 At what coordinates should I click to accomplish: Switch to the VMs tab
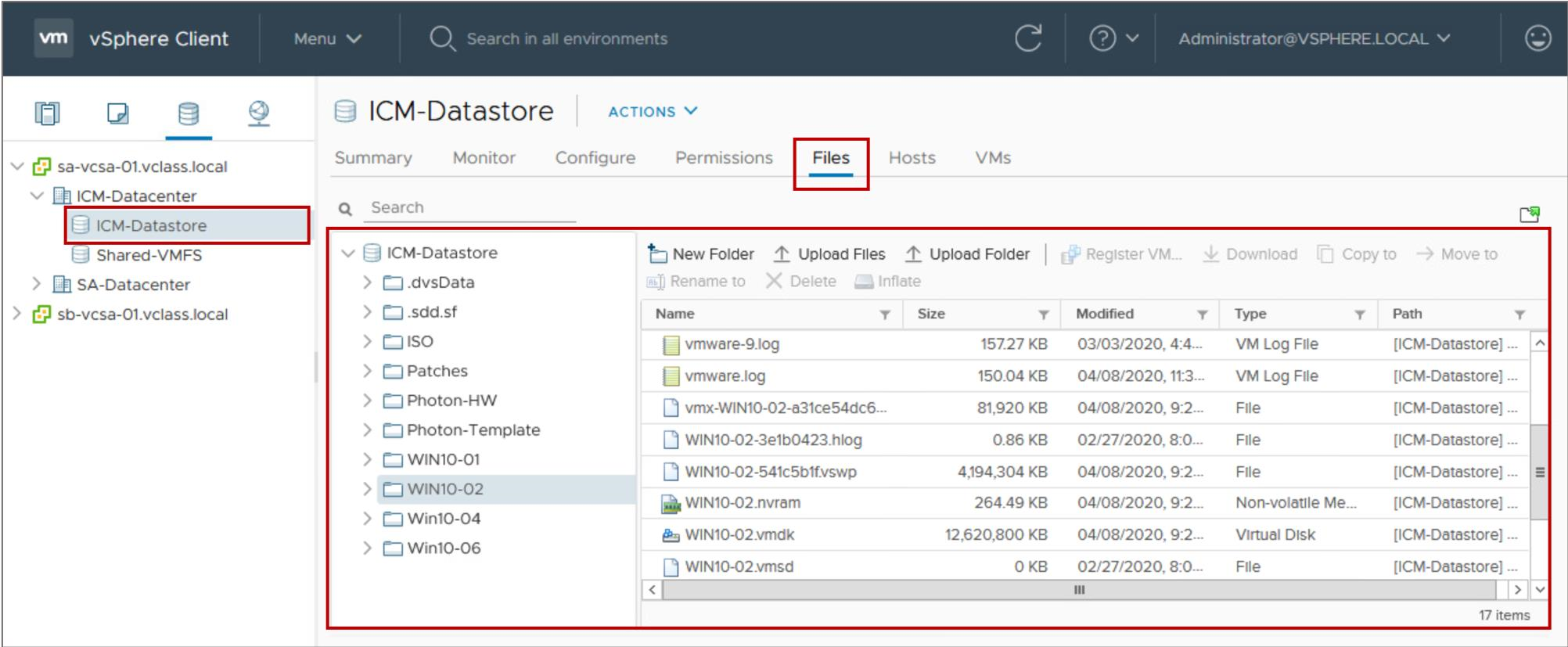(x=993, y=158)
